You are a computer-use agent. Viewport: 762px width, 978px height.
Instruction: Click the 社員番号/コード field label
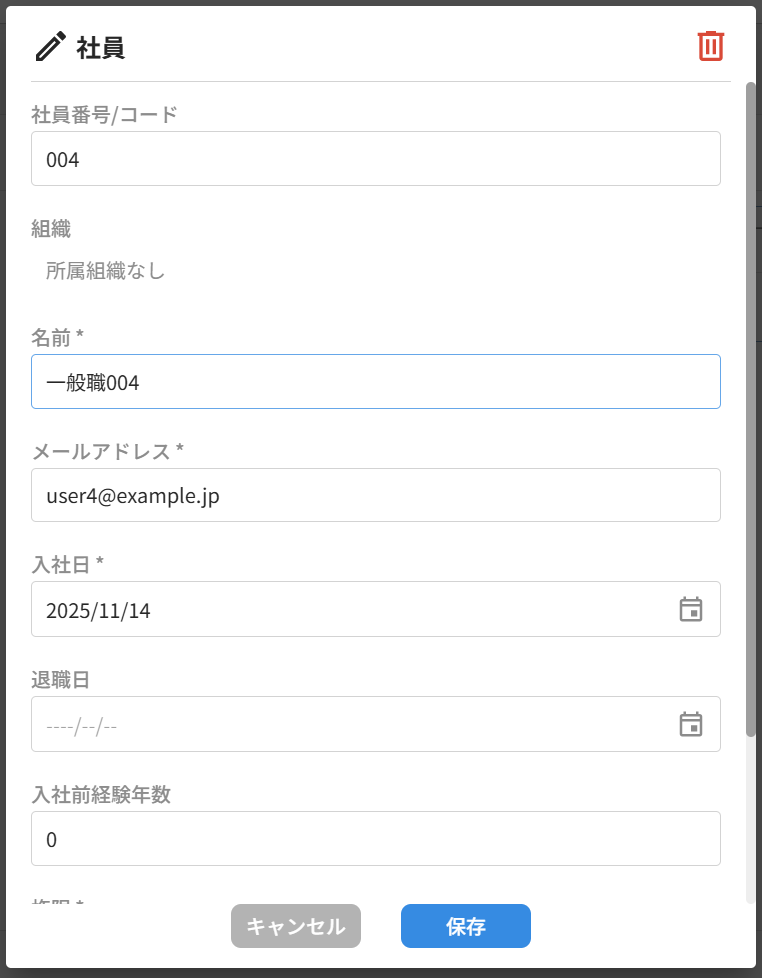tap(102, 115)
